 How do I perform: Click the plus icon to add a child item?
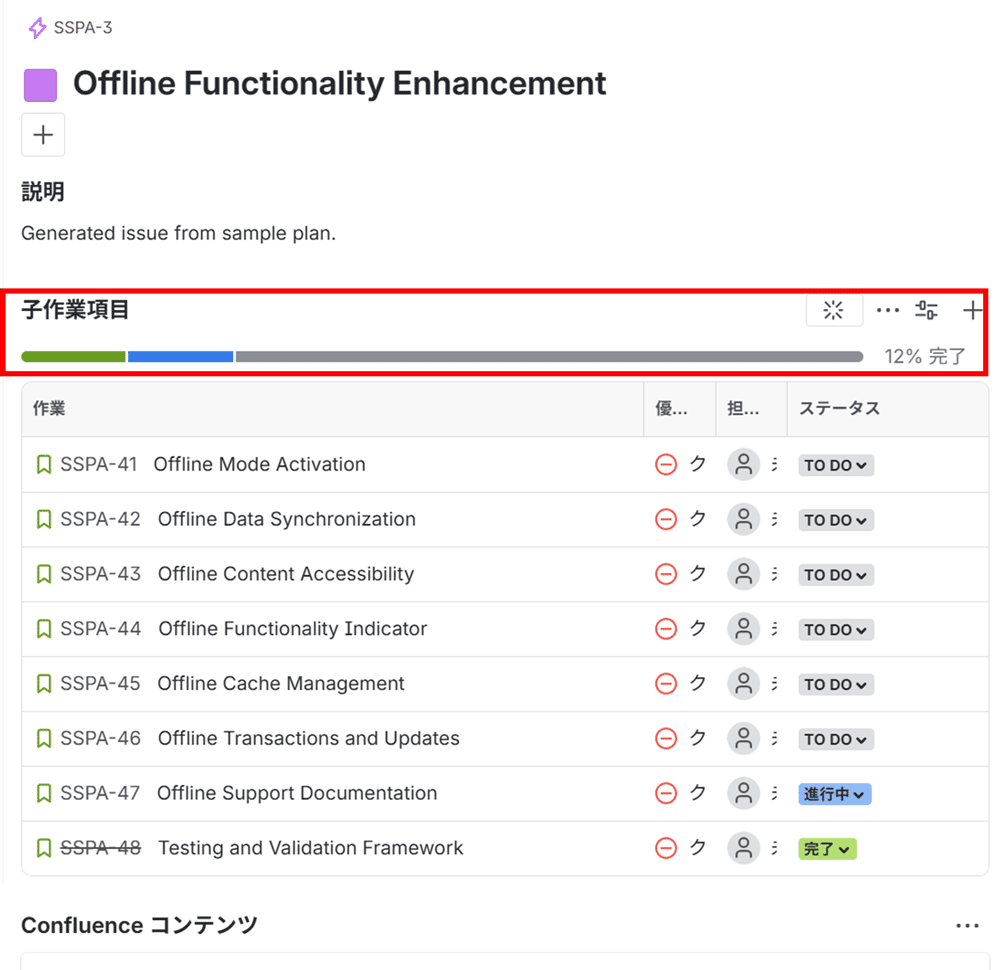[x=971, y=310]
